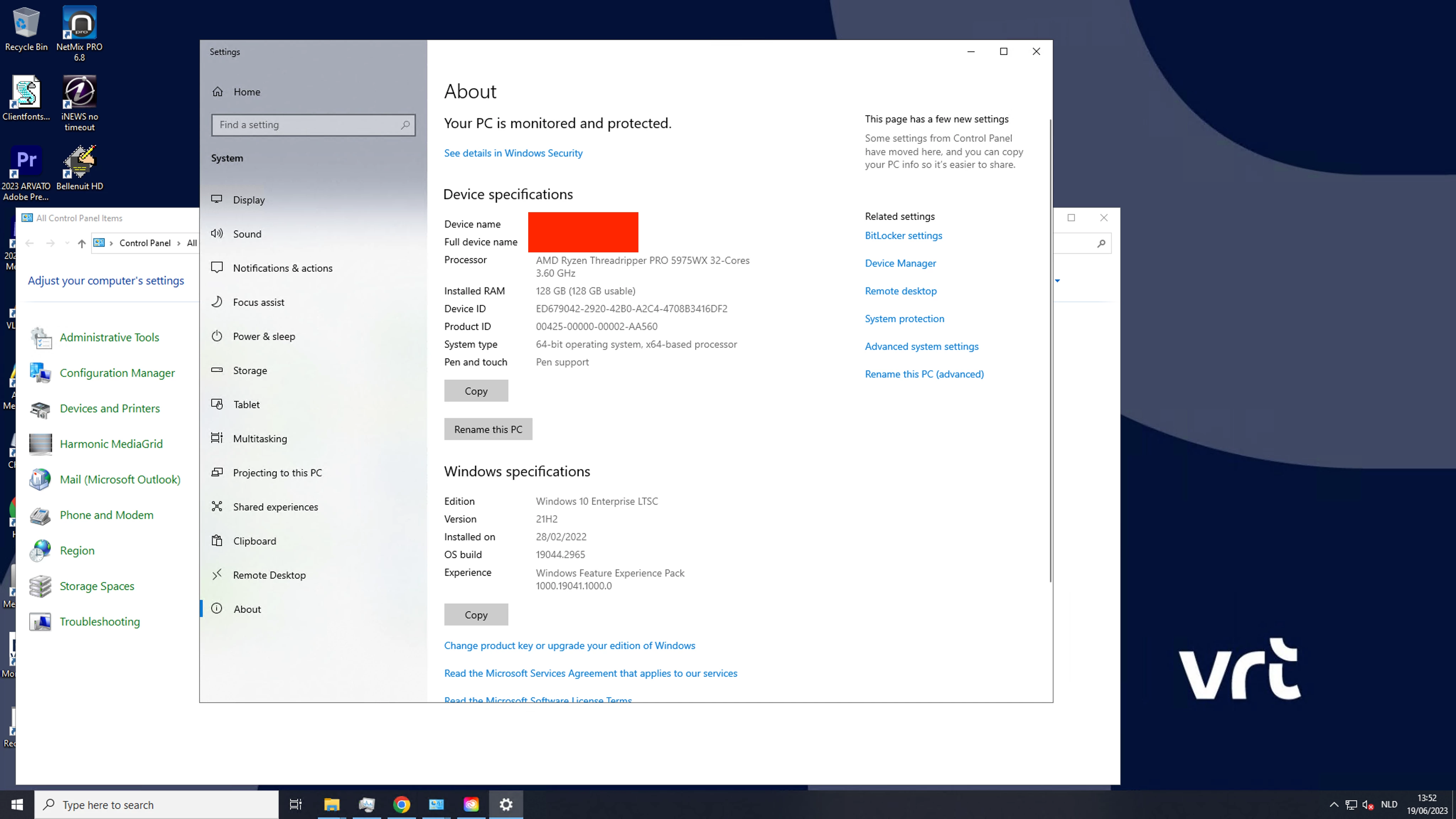This screenshot has width=1456, height=819.
Task: Click the Rename this PC button
Action: pyautogui.click(x=488, y=429)
